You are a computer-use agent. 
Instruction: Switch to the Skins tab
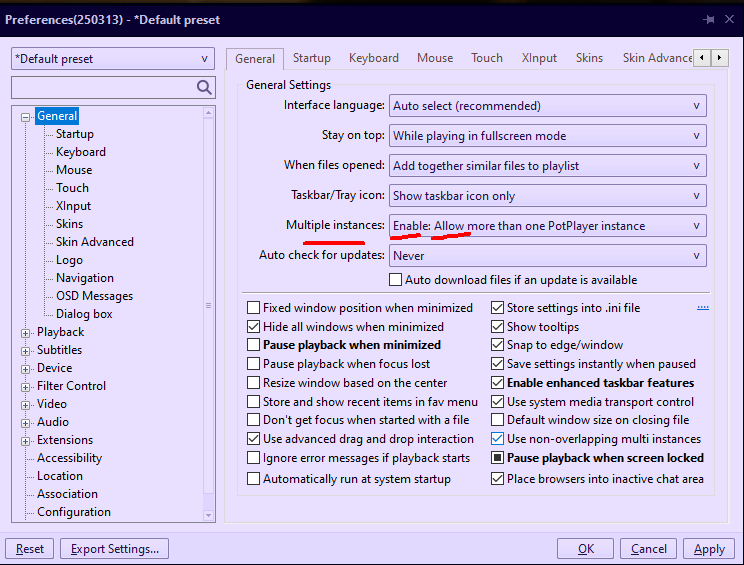589,58
